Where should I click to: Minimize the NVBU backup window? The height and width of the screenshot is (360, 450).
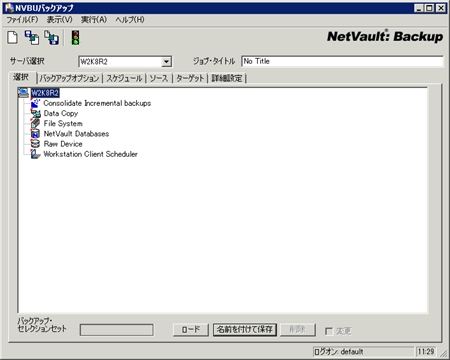click(x=419, y=8)
